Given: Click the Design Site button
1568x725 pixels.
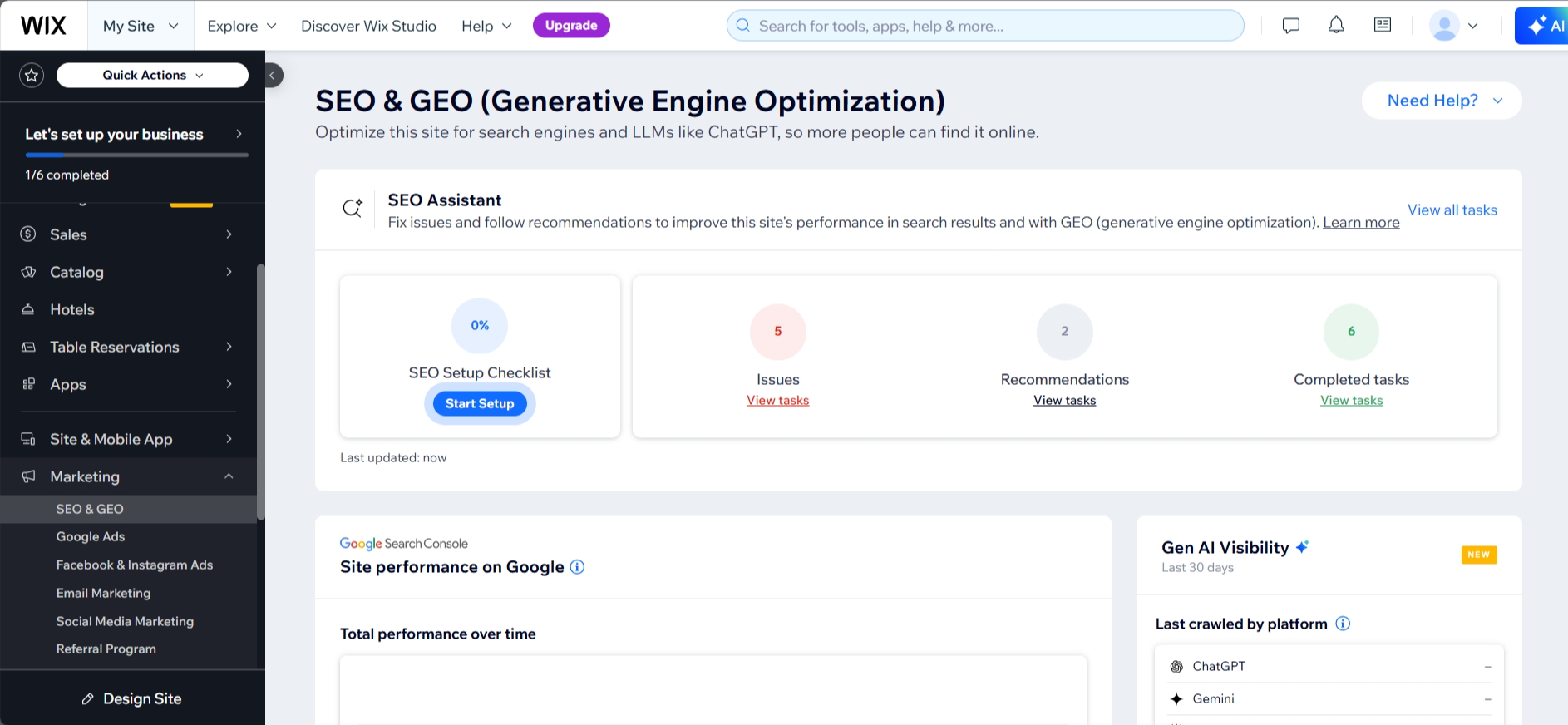Looking at the screenshot, I should pos(132,699).
